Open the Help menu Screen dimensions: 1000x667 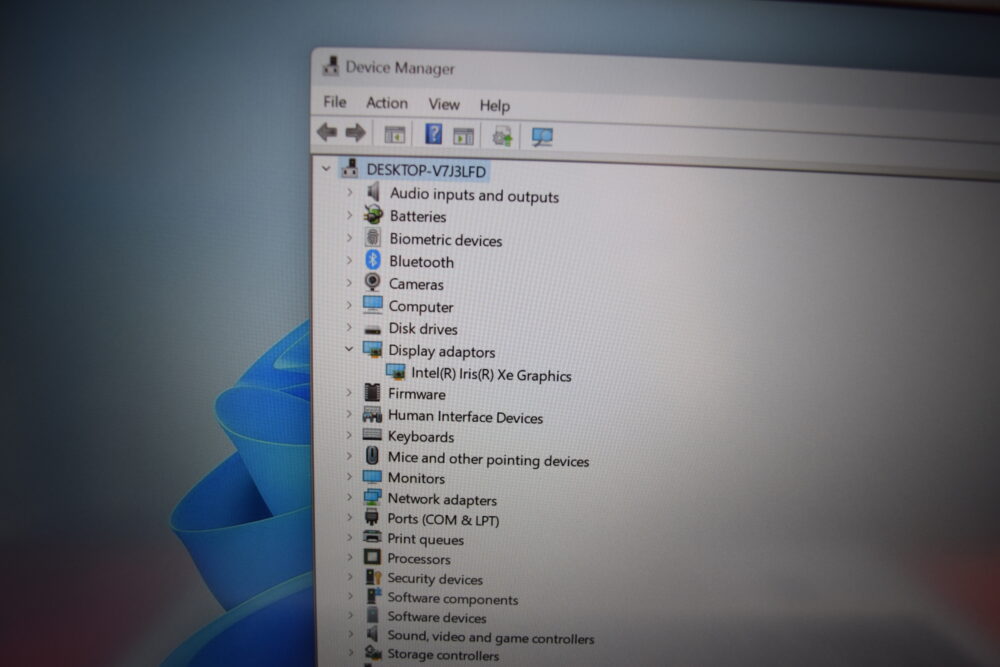tap(495, 105)
